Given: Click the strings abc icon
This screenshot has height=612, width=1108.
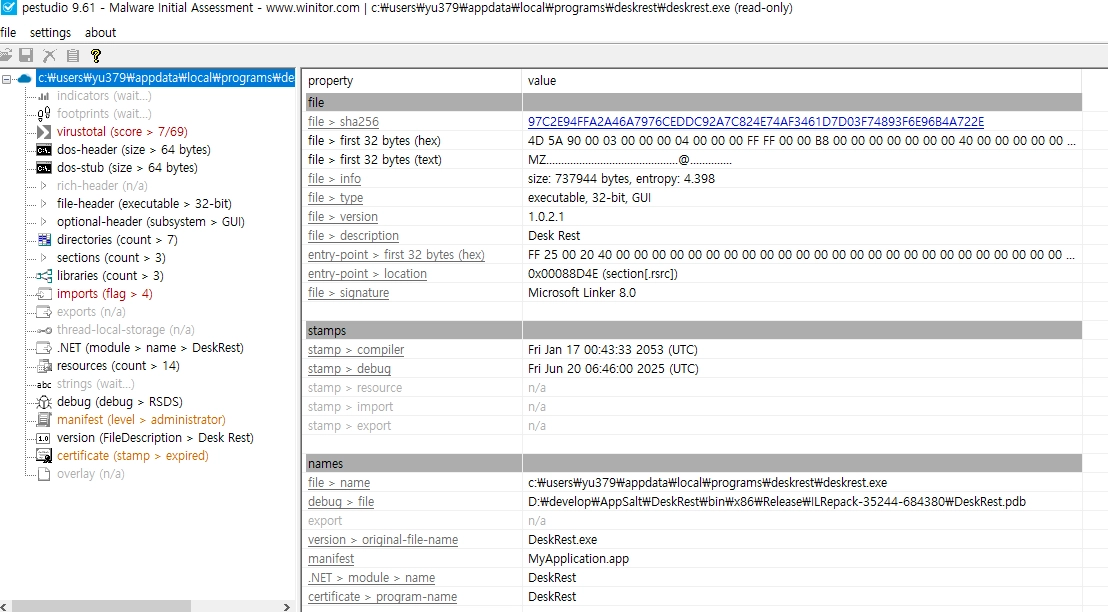Looking at the screenshot, I should 44,384.
